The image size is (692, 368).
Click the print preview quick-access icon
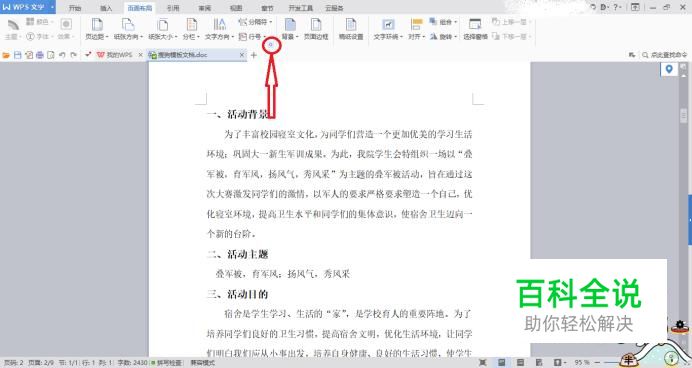click(51, 55)
